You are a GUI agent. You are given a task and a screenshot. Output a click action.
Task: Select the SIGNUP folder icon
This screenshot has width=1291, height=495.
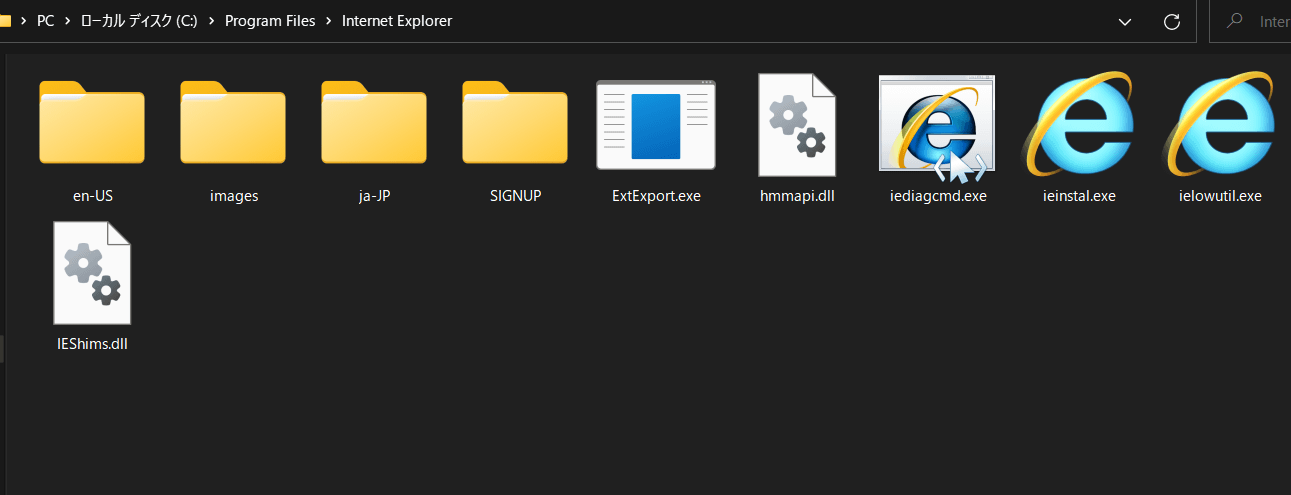pyautogui.click(x=515, y=122)
